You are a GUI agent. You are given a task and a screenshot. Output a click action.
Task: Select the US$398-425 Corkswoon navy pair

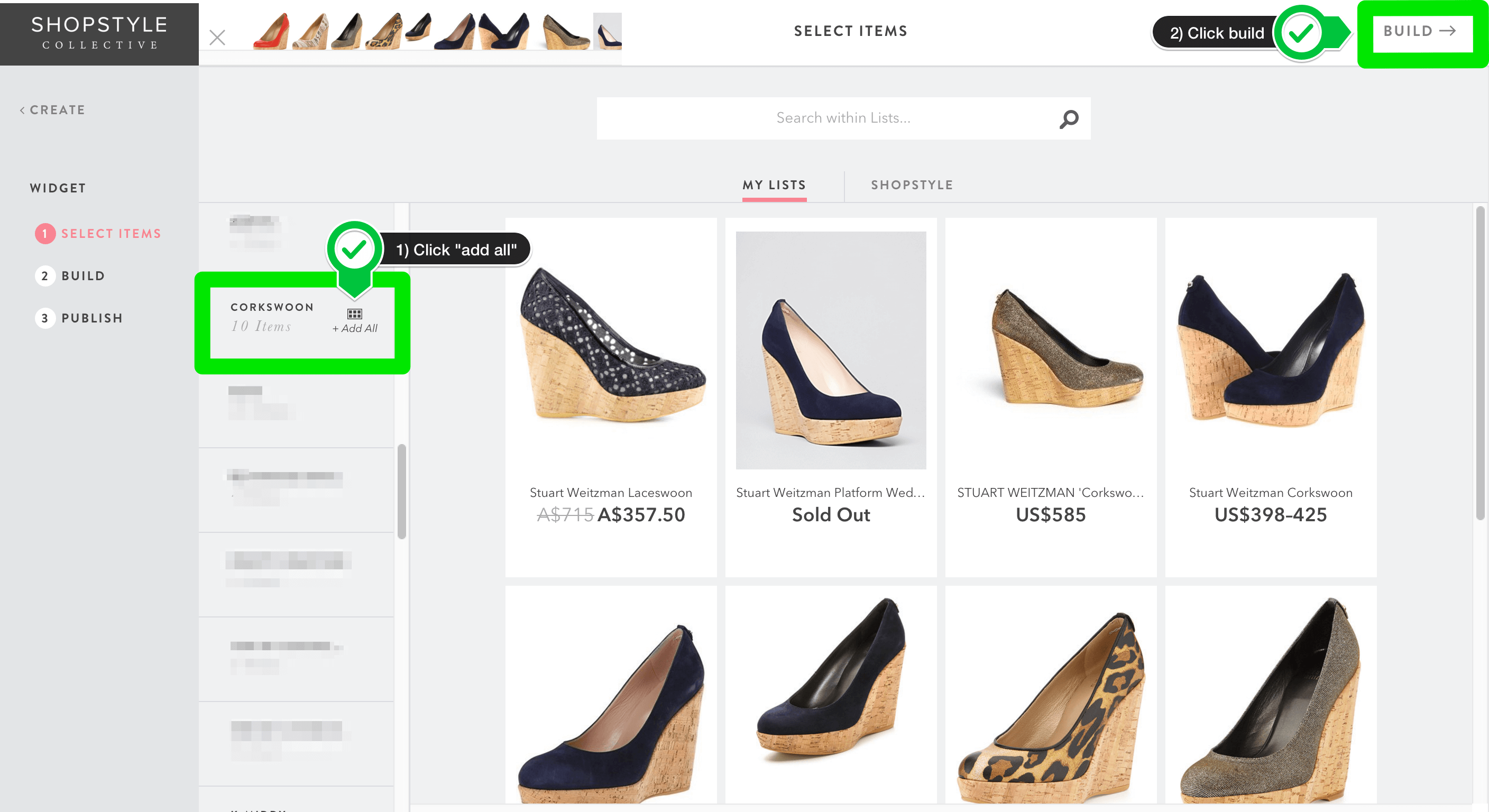coord(1271,396)
